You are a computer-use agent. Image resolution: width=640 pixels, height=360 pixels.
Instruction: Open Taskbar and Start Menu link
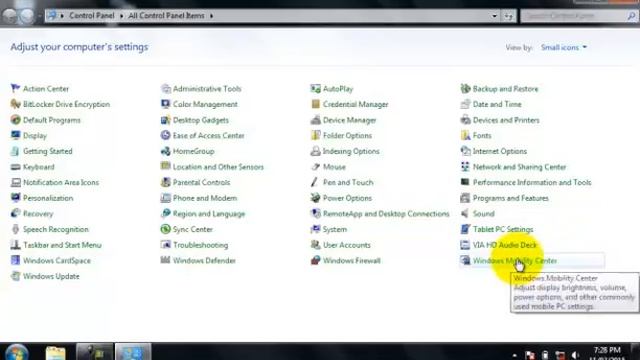click(x=62, y=245)
